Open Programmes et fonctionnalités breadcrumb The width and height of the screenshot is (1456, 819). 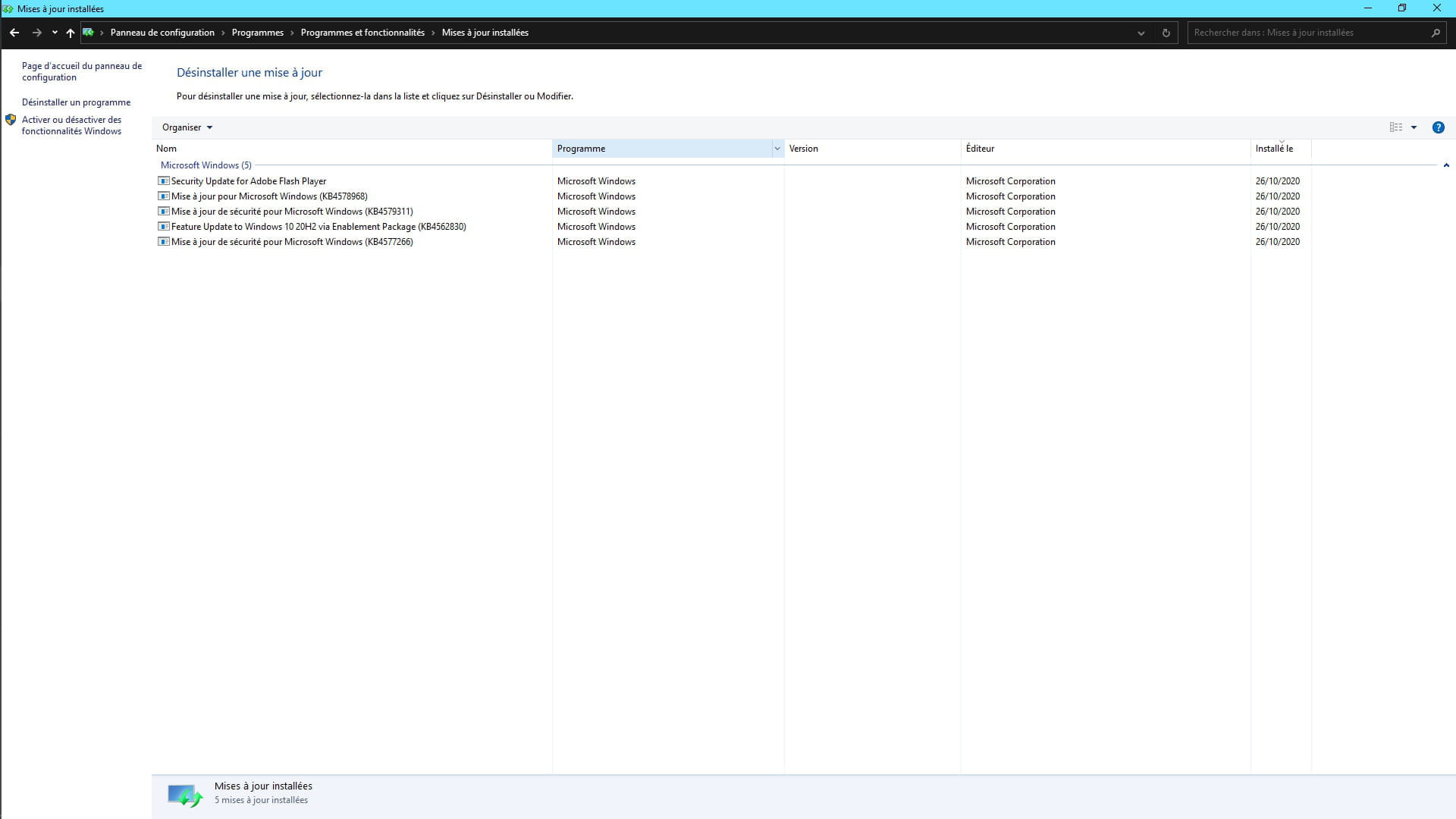pos(362,33)
